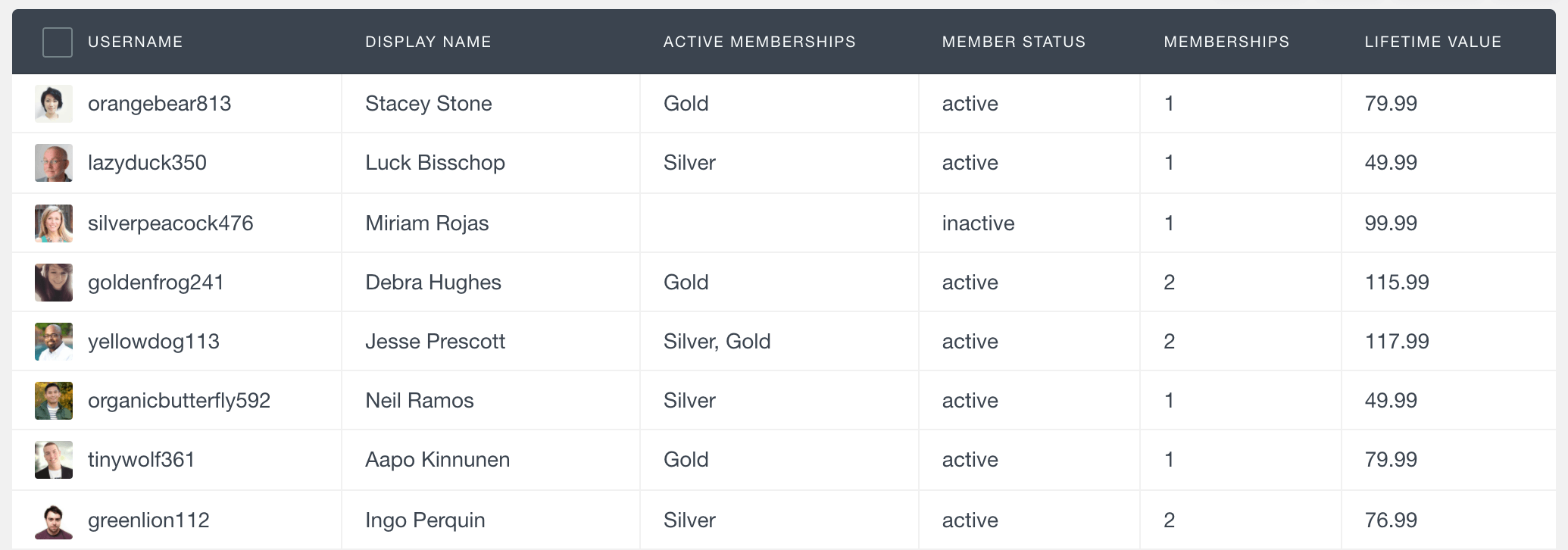Sort by the Username column header

coord(136,42)
